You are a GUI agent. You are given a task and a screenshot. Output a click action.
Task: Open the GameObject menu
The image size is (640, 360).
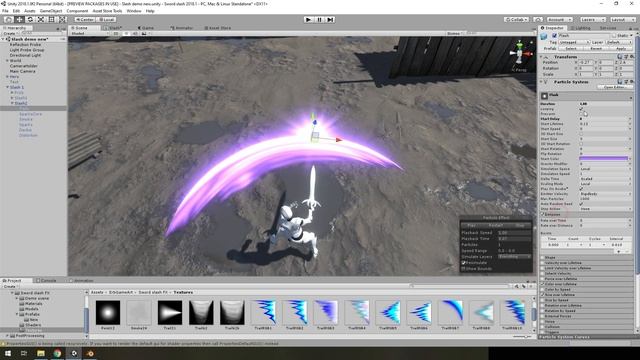pyautogui.click(x=51, y=11)
